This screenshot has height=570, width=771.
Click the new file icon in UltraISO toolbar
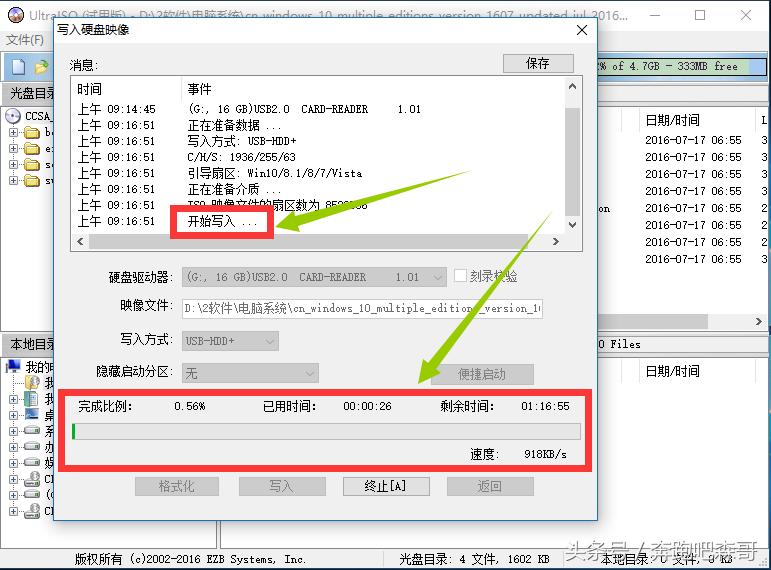pyautogui.click(x=18, y=66)
